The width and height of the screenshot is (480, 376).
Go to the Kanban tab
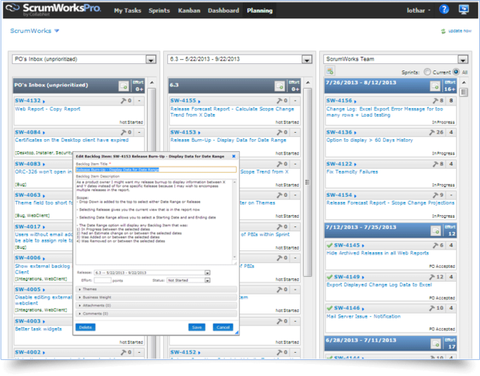click(x=189, y=10)
